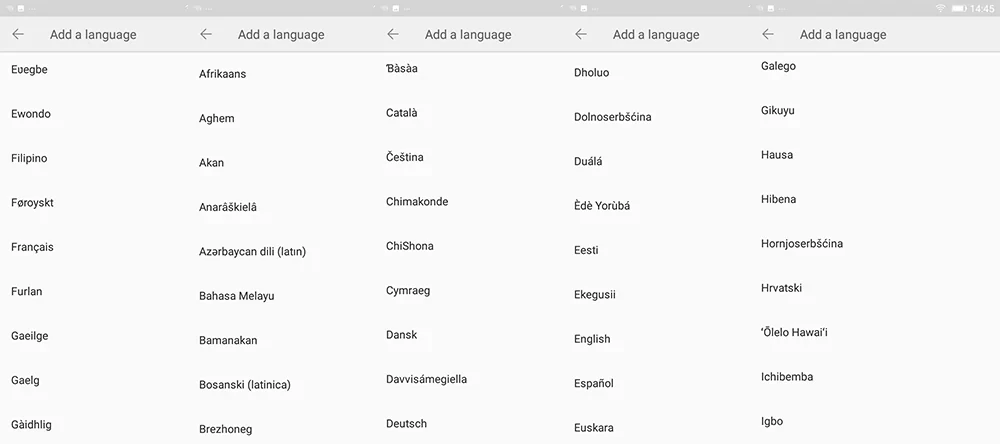Choose Ewondo from the list
Screen dimensions: 1000x444
click(31, 114)
